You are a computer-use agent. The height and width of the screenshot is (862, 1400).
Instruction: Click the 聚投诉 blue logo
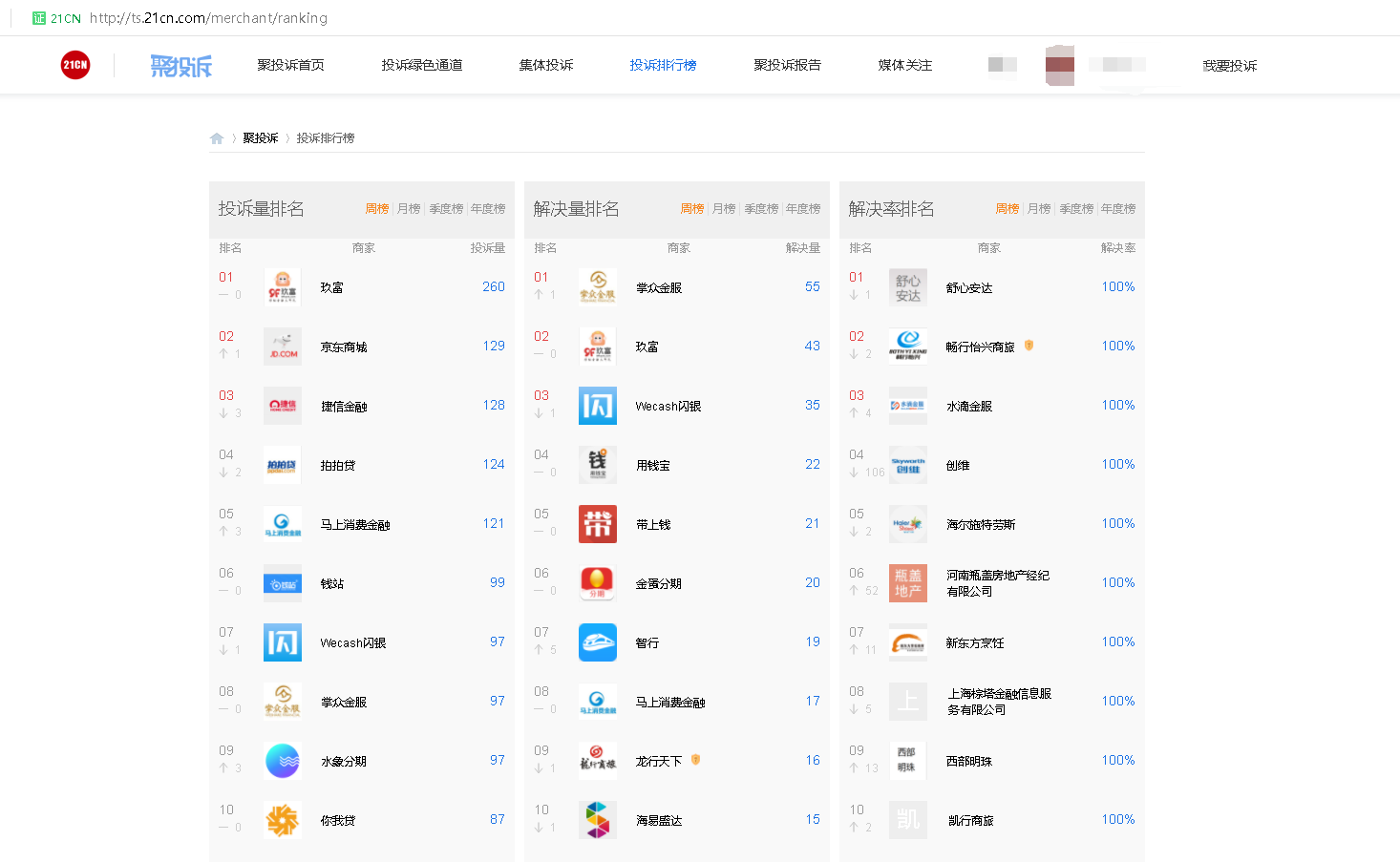(x=180, y=66)
